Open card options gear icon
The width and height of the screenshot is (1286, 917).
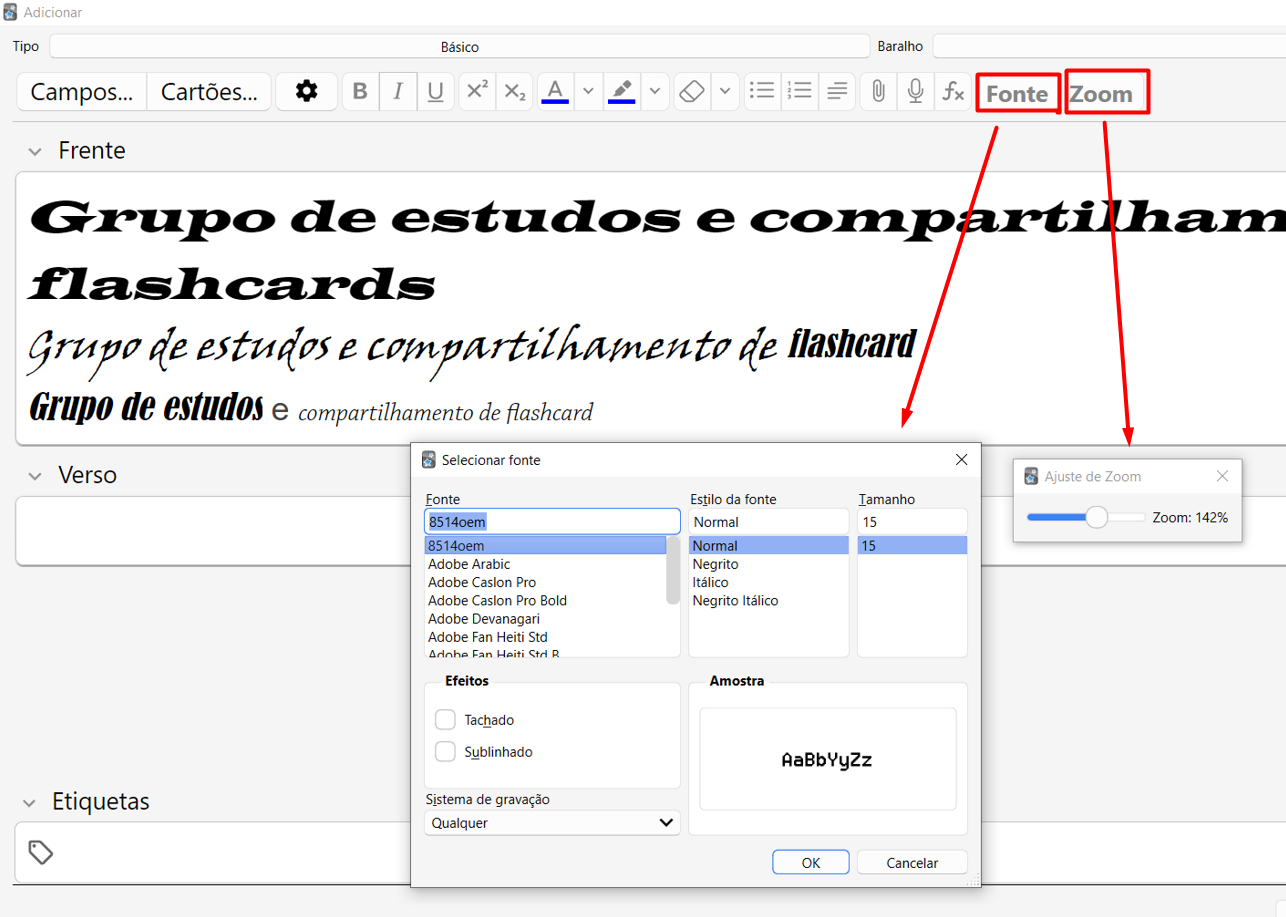click(x=306, y=92)
